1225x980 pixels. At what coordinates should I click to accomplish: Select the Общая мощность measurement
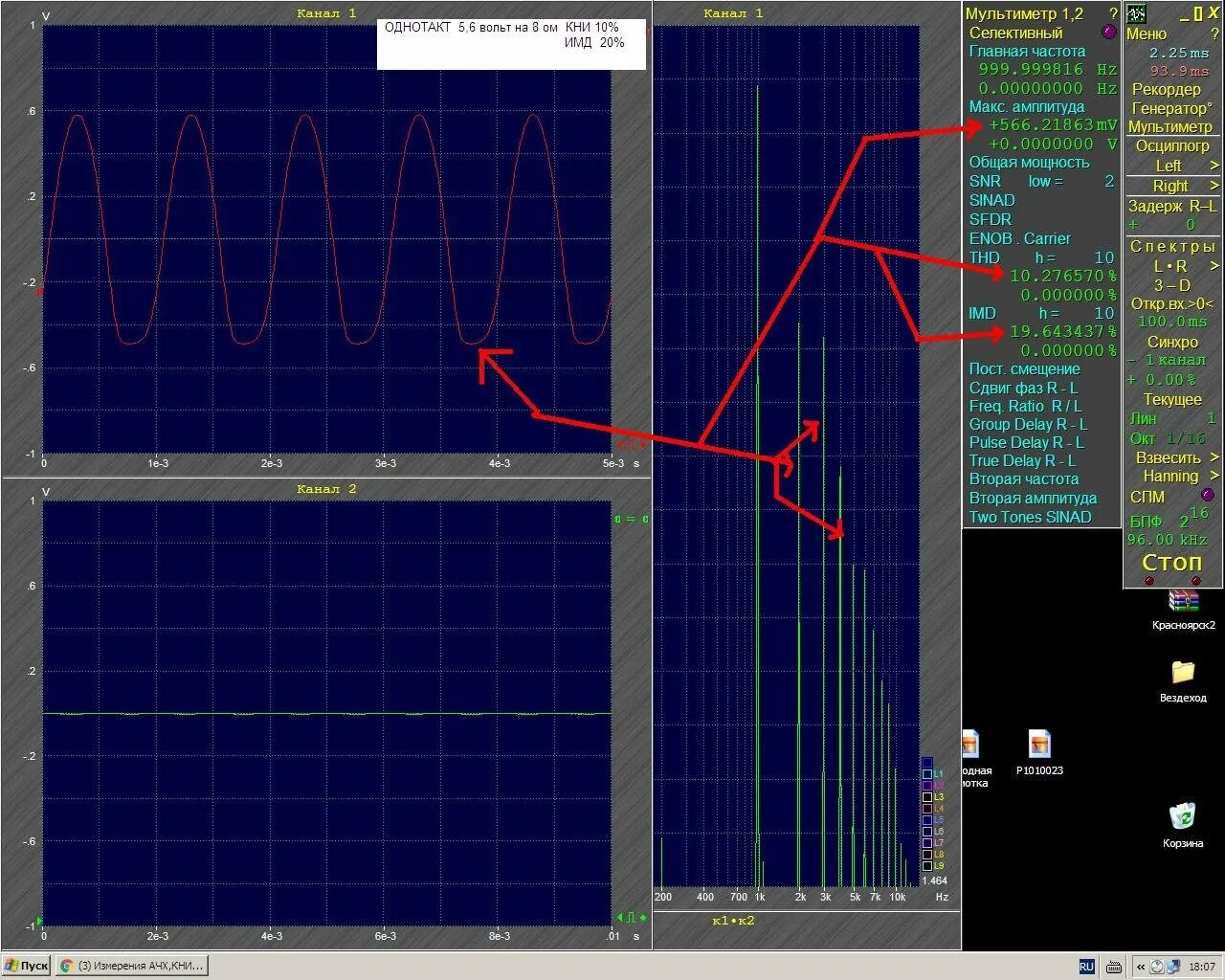[x=1029, y=163]
